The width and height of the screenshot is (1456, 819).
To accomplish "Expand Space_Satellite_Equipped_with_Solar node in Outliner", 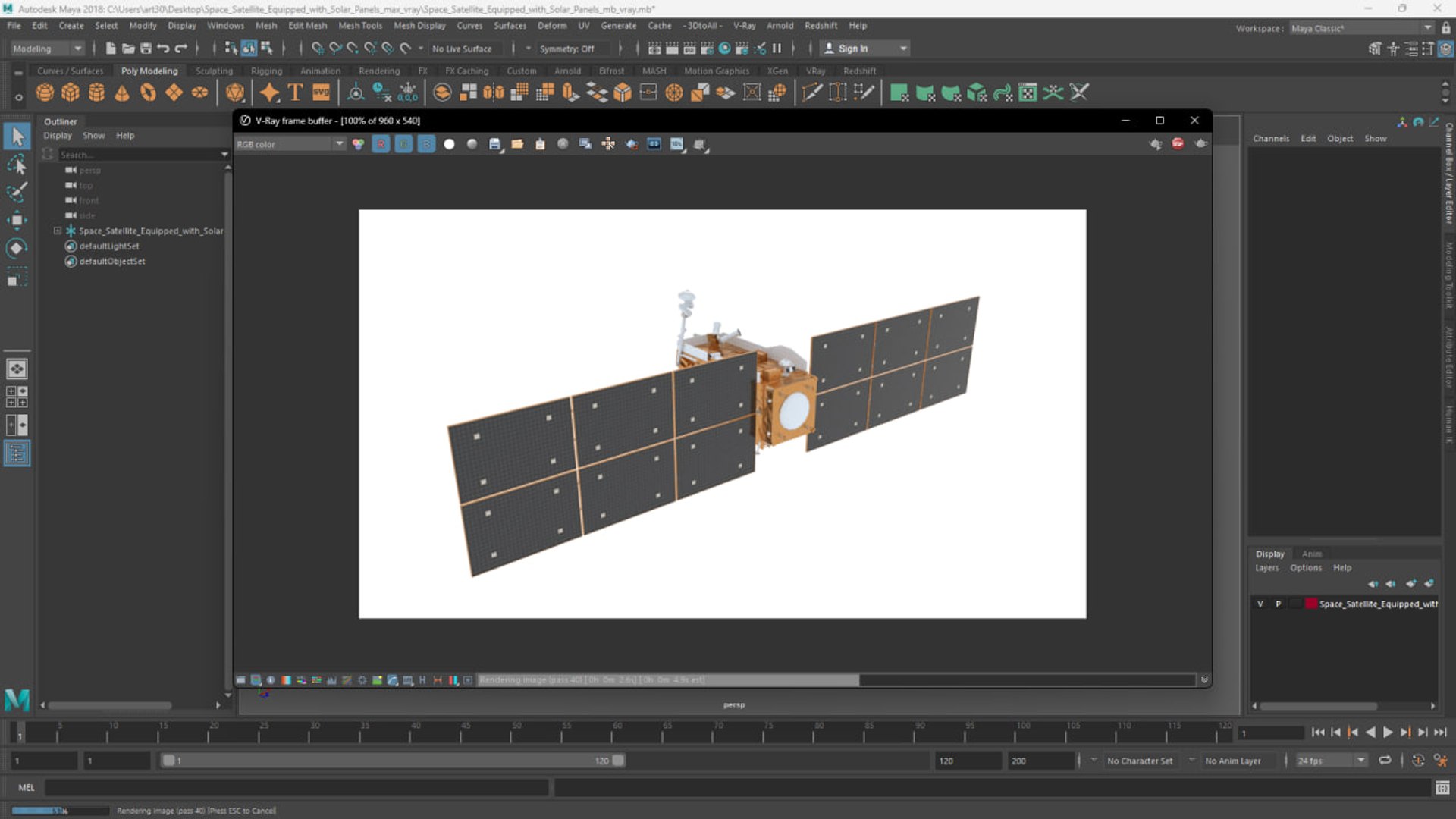I will [58, 231].
